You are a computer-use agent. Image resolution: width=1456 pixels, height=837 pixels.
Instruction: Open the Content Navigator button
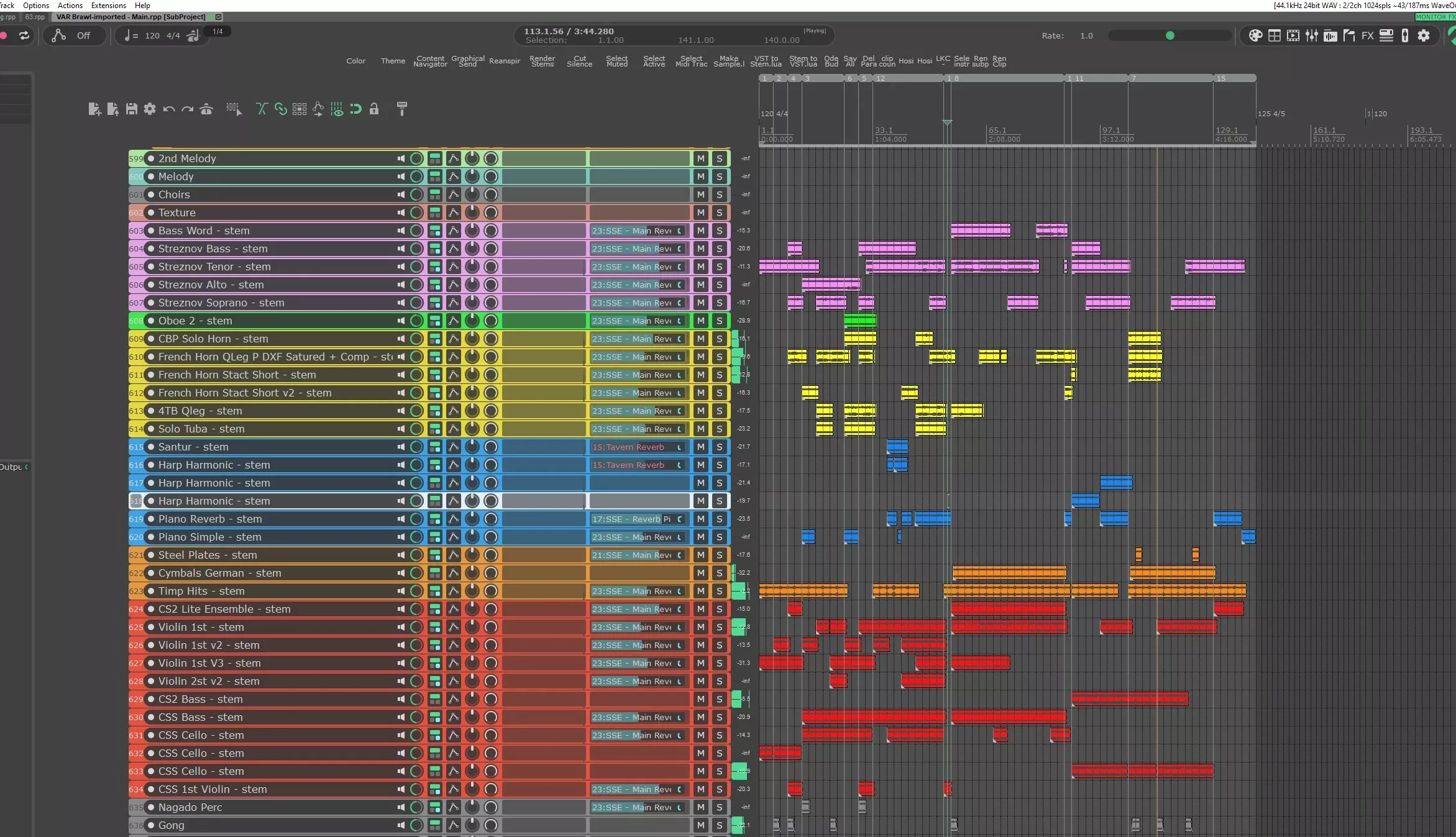tap(431, 61)
